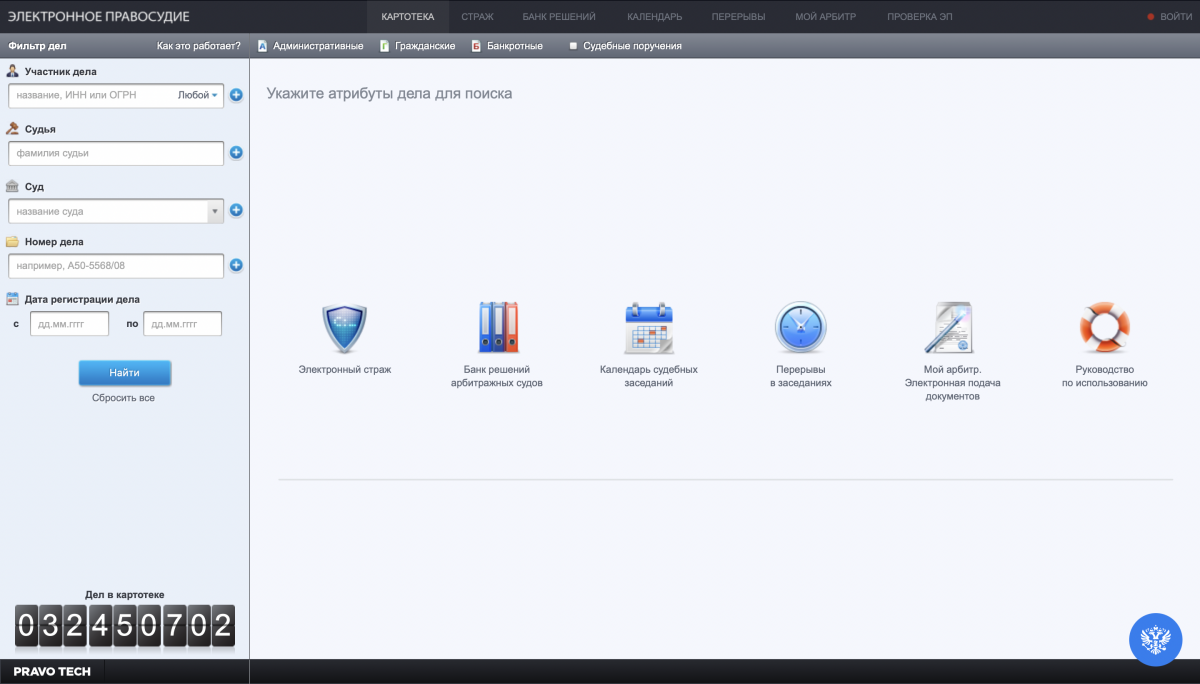Viewport: 1200px width, 684px height.
Task: Click the ВОЙТИ login link
Action: click(1176, 17)
